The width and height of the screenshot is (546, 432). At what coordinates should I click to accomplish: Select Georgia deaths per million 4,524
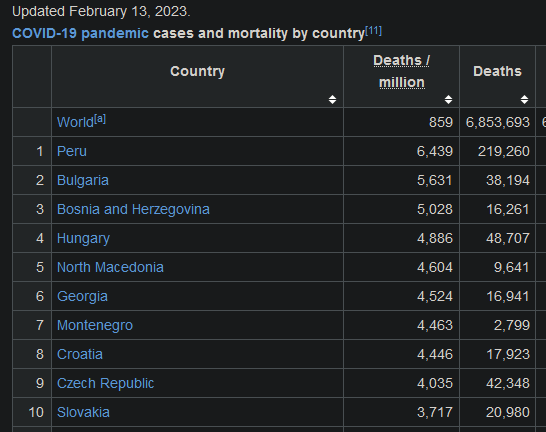click(435, 296)
